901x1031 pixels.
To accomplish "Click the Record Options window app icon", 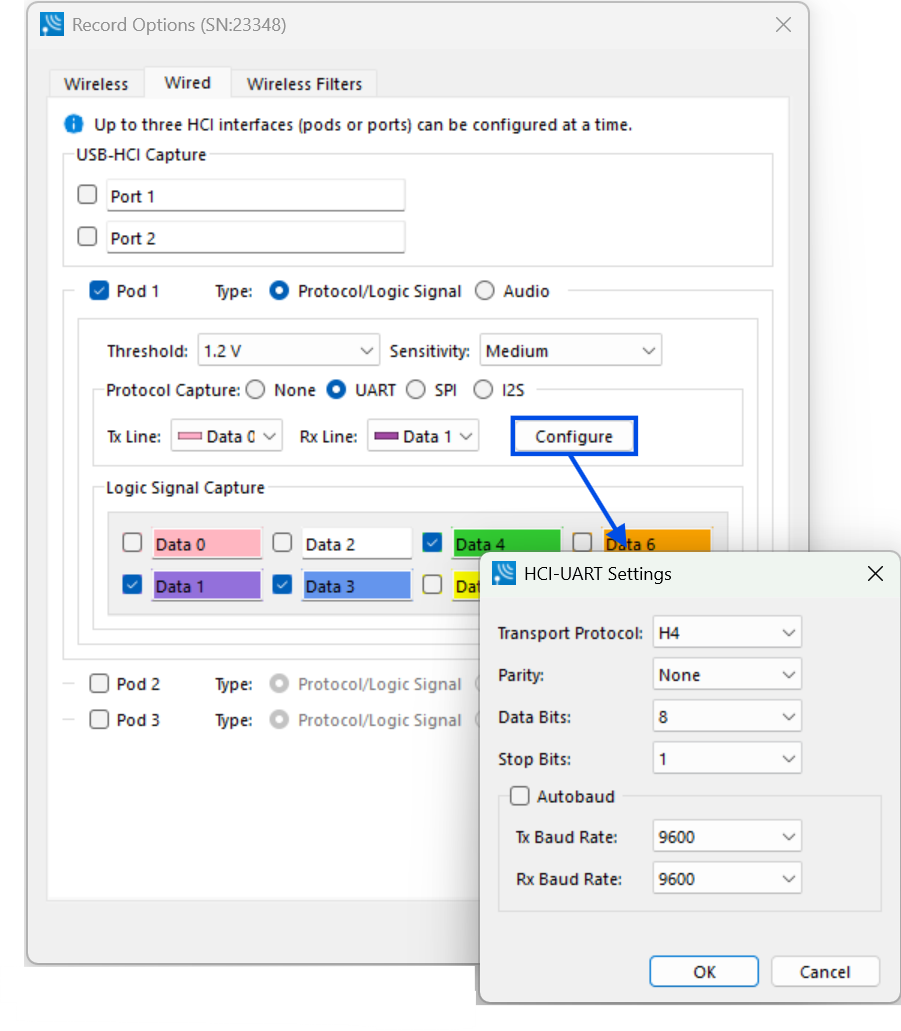I will 52,24.
